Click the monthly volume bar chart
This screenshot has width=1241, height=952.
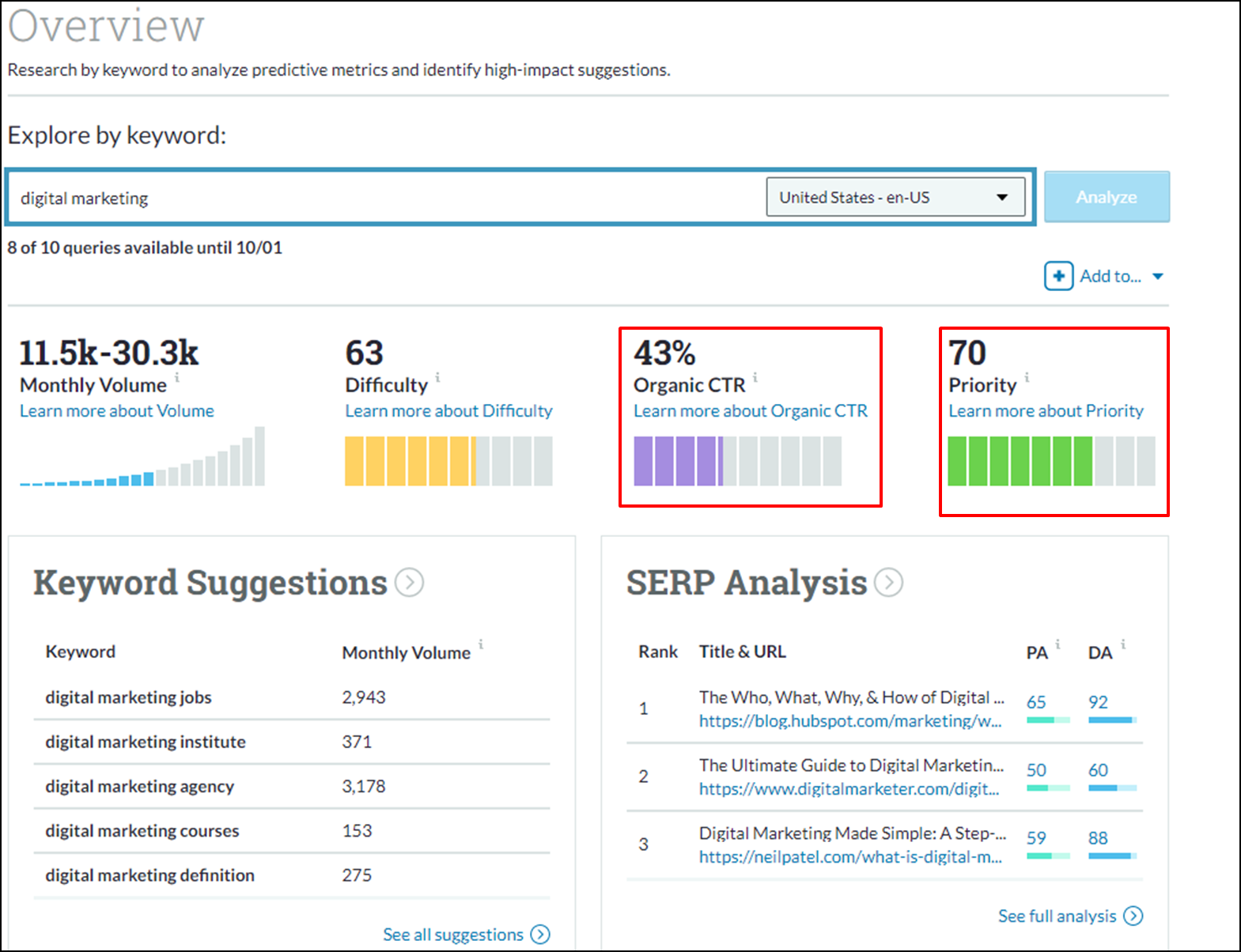[142, 456]
